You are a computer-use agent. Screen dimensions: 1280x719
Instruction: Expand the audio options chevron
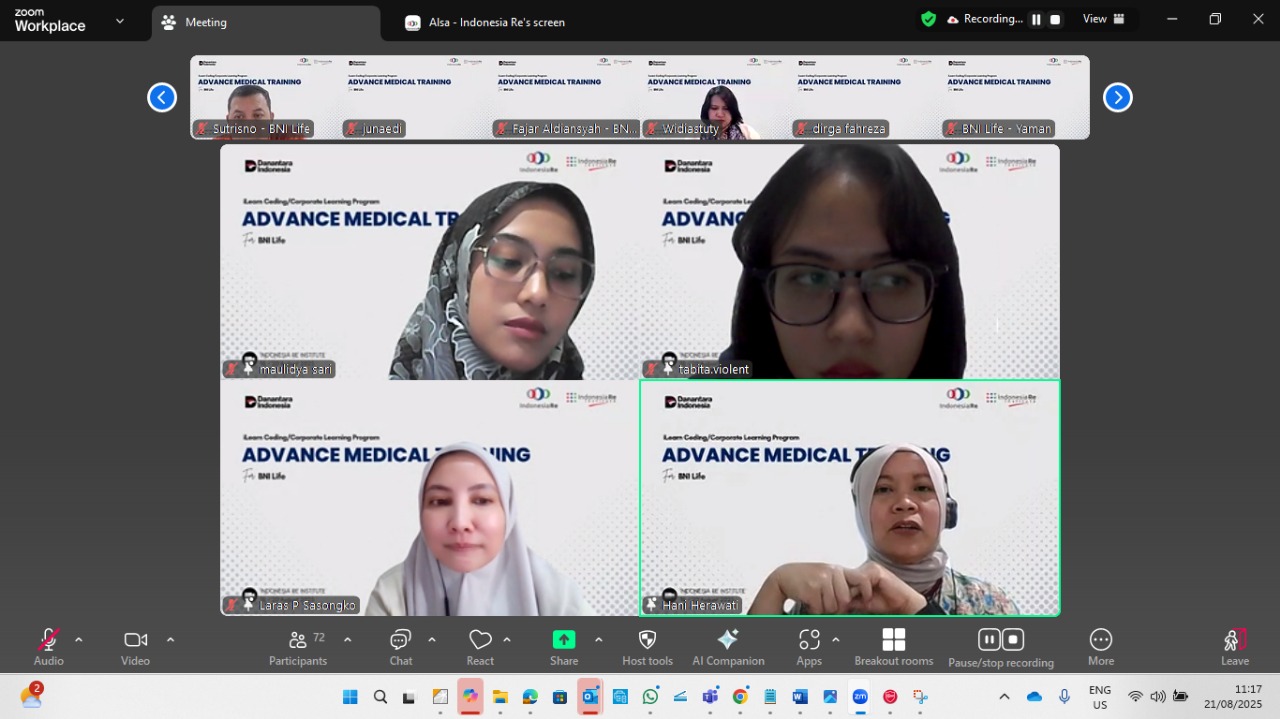click(x=79, y=640)
